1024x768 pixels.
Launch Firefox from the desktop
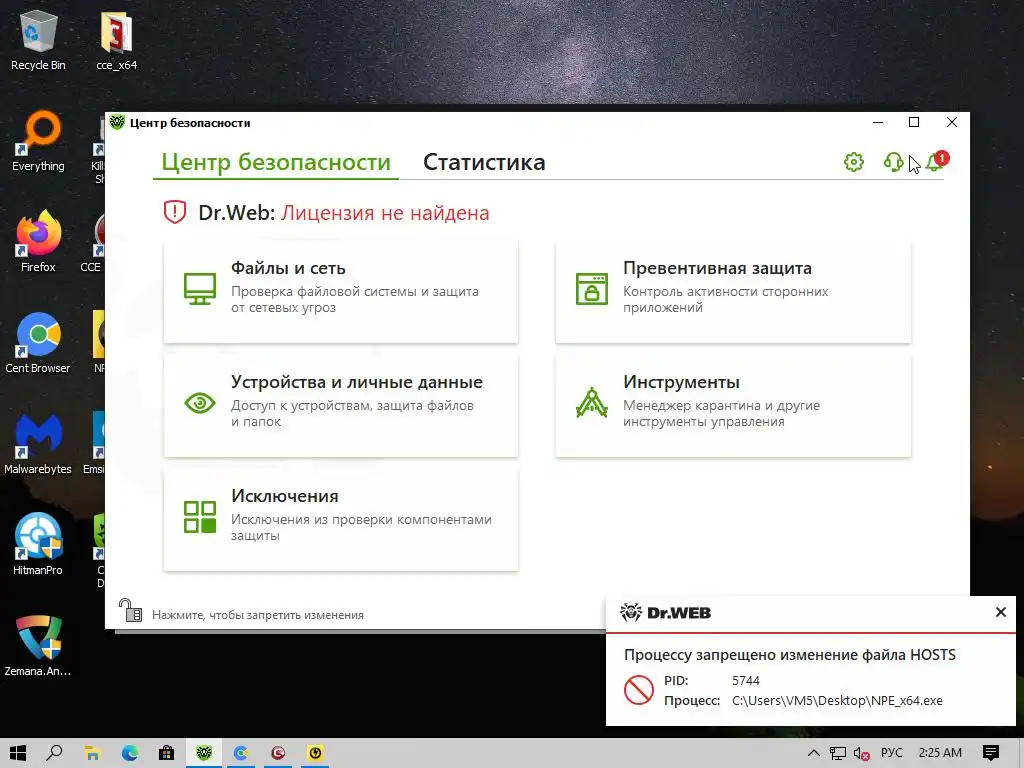tap(38, 242)
